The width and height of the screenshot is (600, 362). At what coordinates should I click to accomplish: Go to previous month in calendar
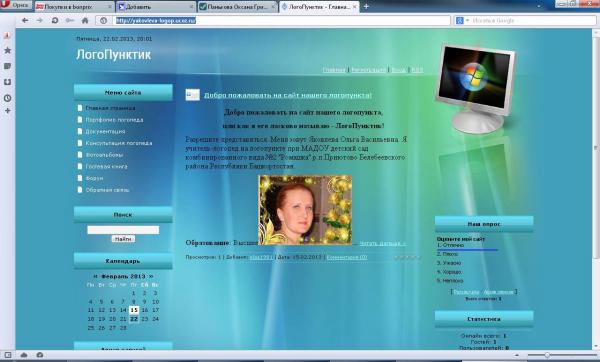coord(96,276)
